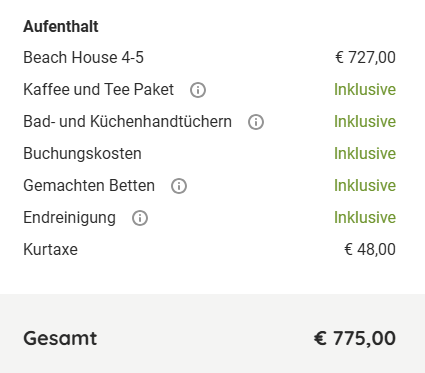The height and width of the screenshot is (373, 425).
Task: Click the Kaffee und Tee Paket label
Action: [x=99, y=89]
